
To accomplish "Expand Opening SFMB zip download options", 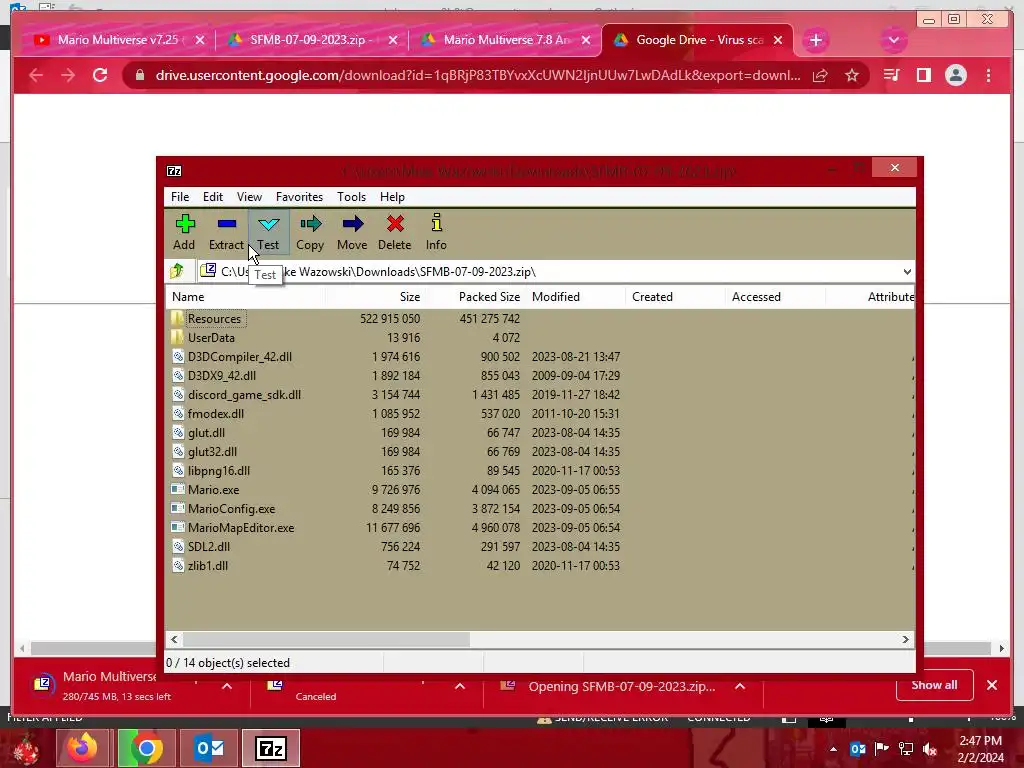I will (740, 686).
